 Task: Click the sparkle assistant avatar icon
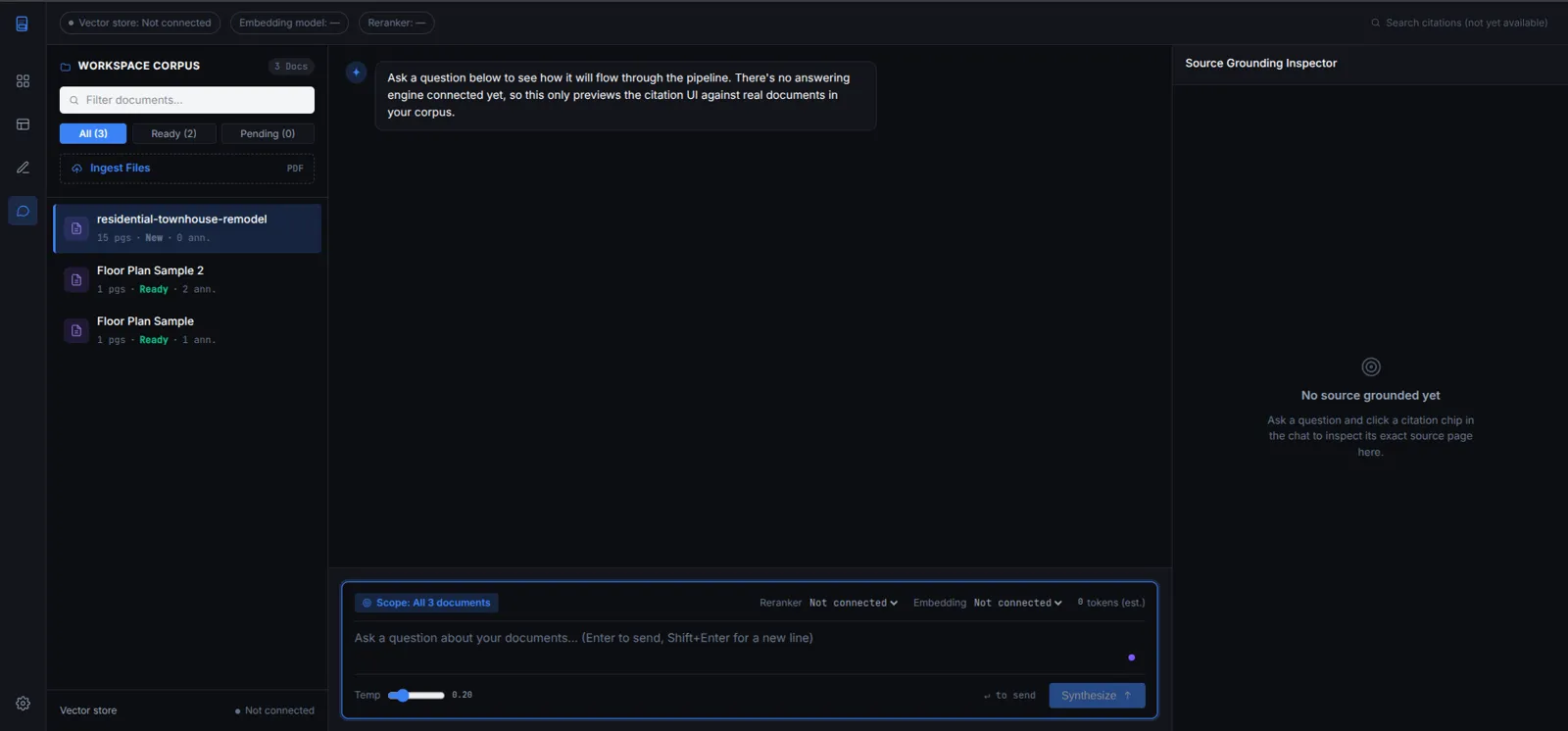pos(356,72)
